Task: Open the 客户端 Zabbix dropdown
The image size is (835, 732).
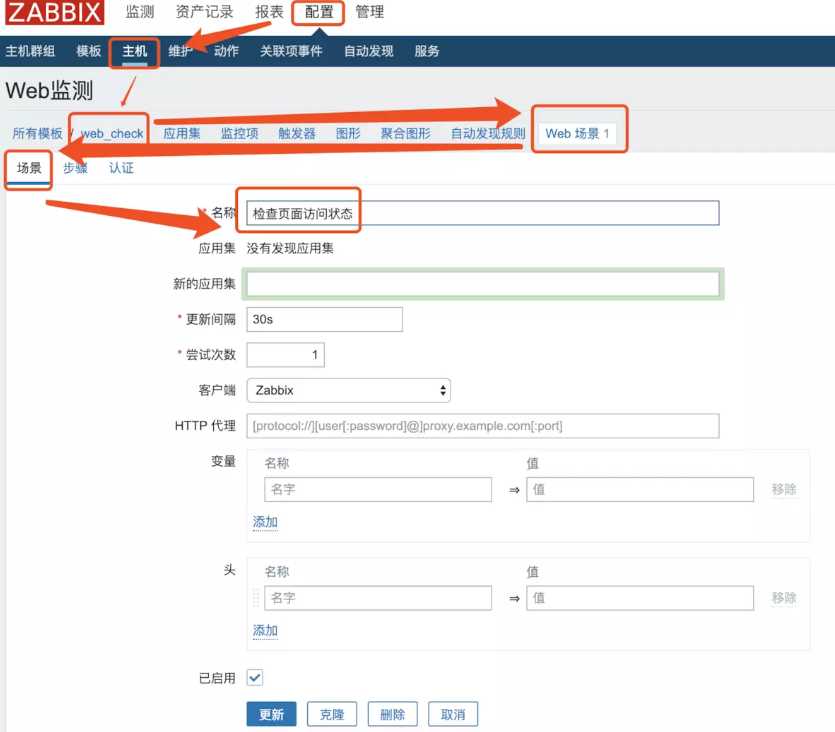Action: coord(348,390)
